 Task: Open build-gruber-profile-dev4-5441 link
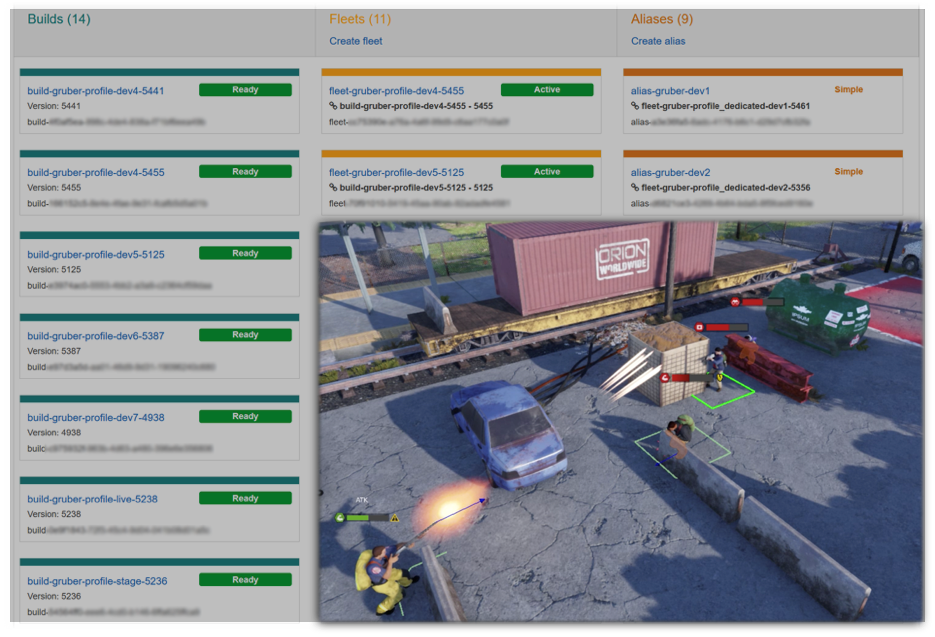[x=95, y=91]
